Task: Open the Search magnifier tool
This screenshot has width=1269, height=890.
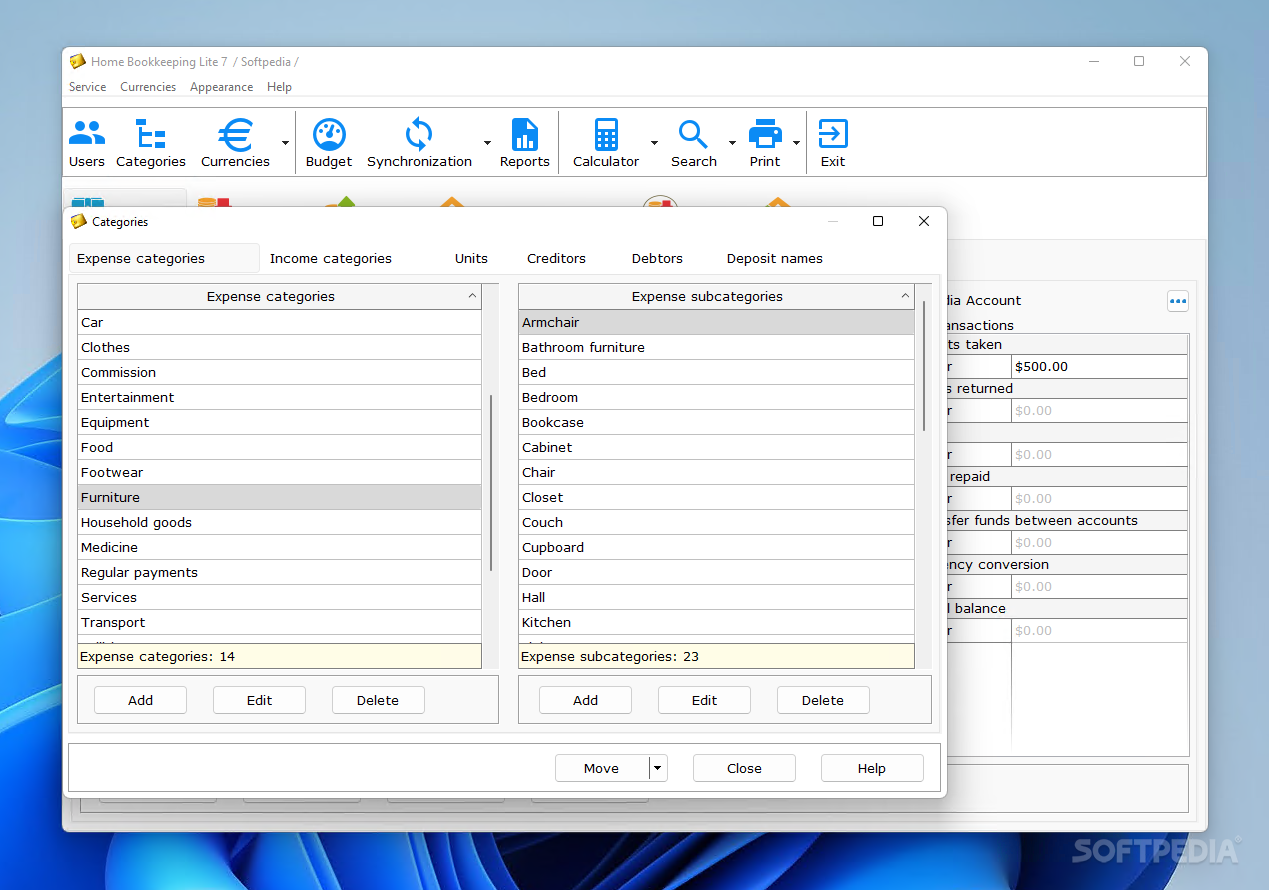Action: (x=694, y=143)
